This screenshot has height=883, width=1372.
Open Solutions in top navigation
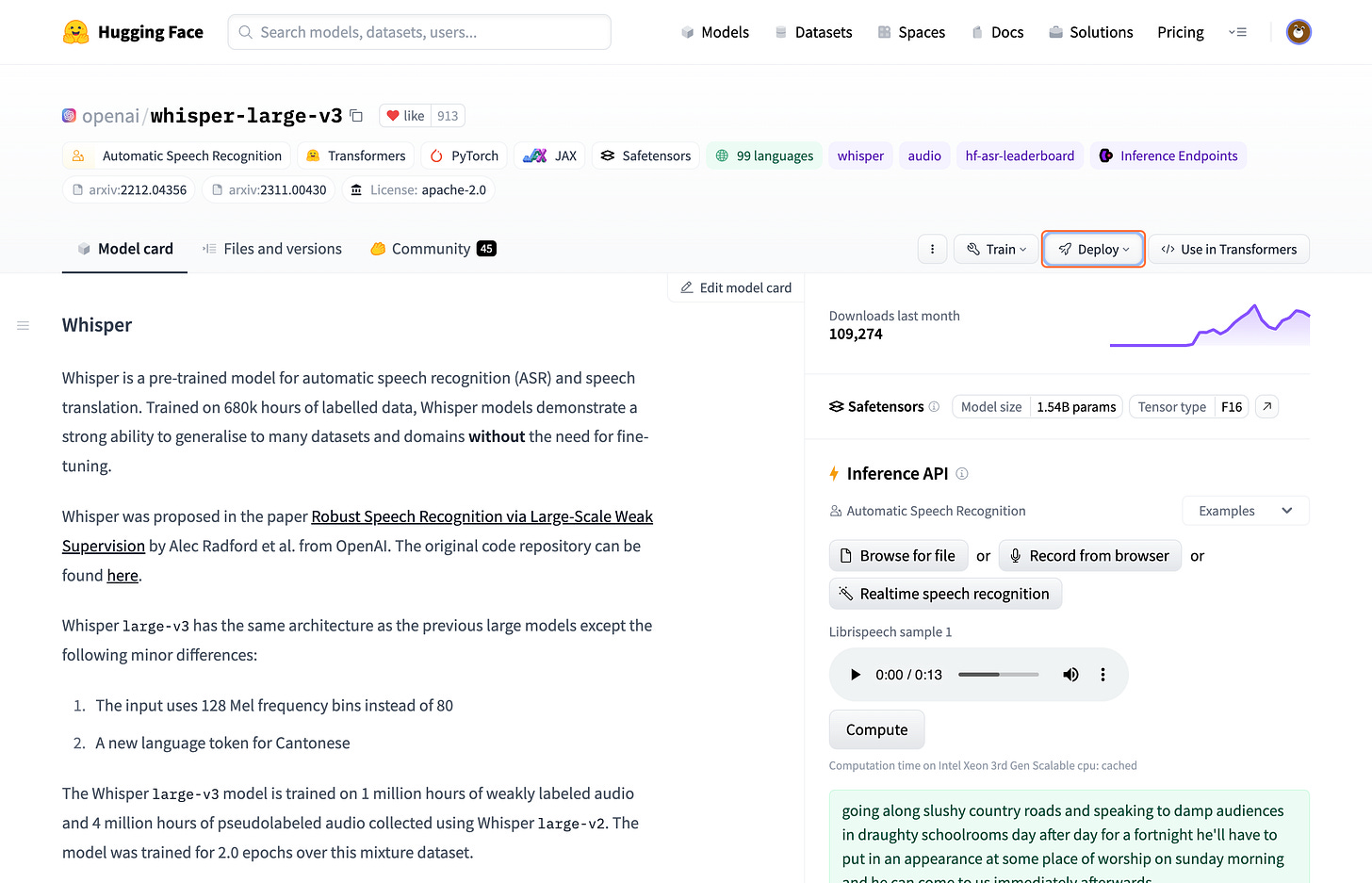click(1090, 32)
